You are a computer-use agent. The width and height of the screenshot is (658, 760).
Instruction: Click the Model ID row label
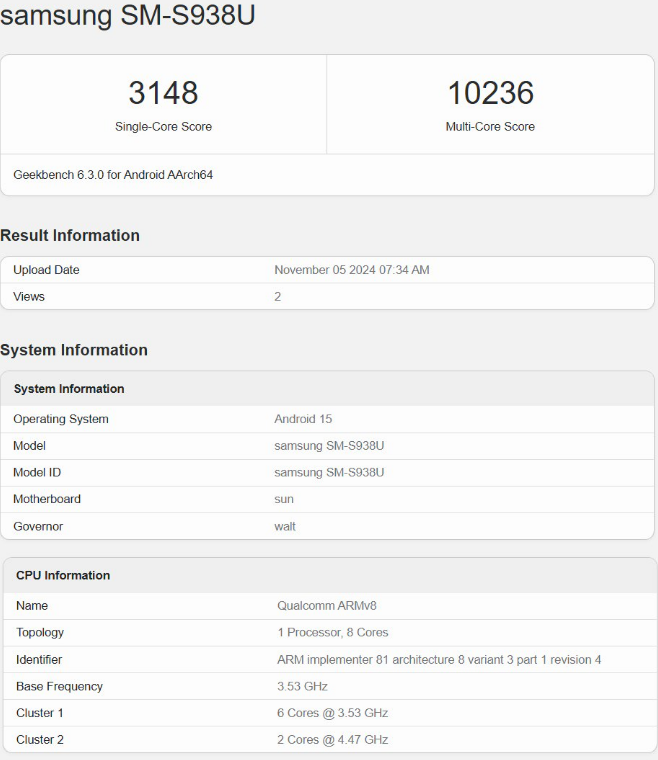pyautogui.click(x=37, y=472)
